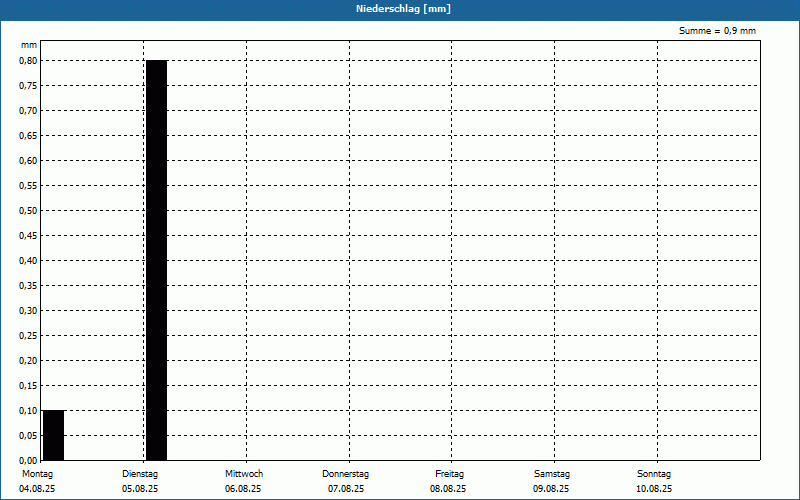Click the date 07.08.25
Viewport: 800px width, 500px height.
[346, 489]
